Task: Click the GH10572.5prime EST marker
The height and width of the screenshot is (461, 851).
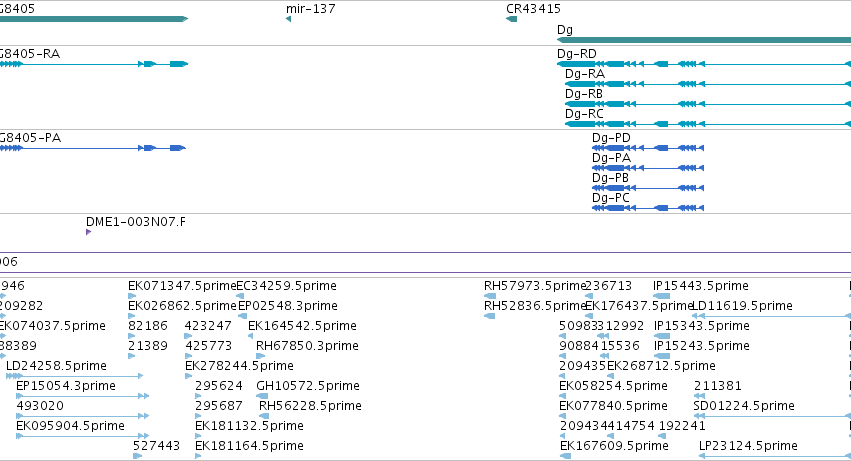Action: pyautogui.click(x=262, y=396)
